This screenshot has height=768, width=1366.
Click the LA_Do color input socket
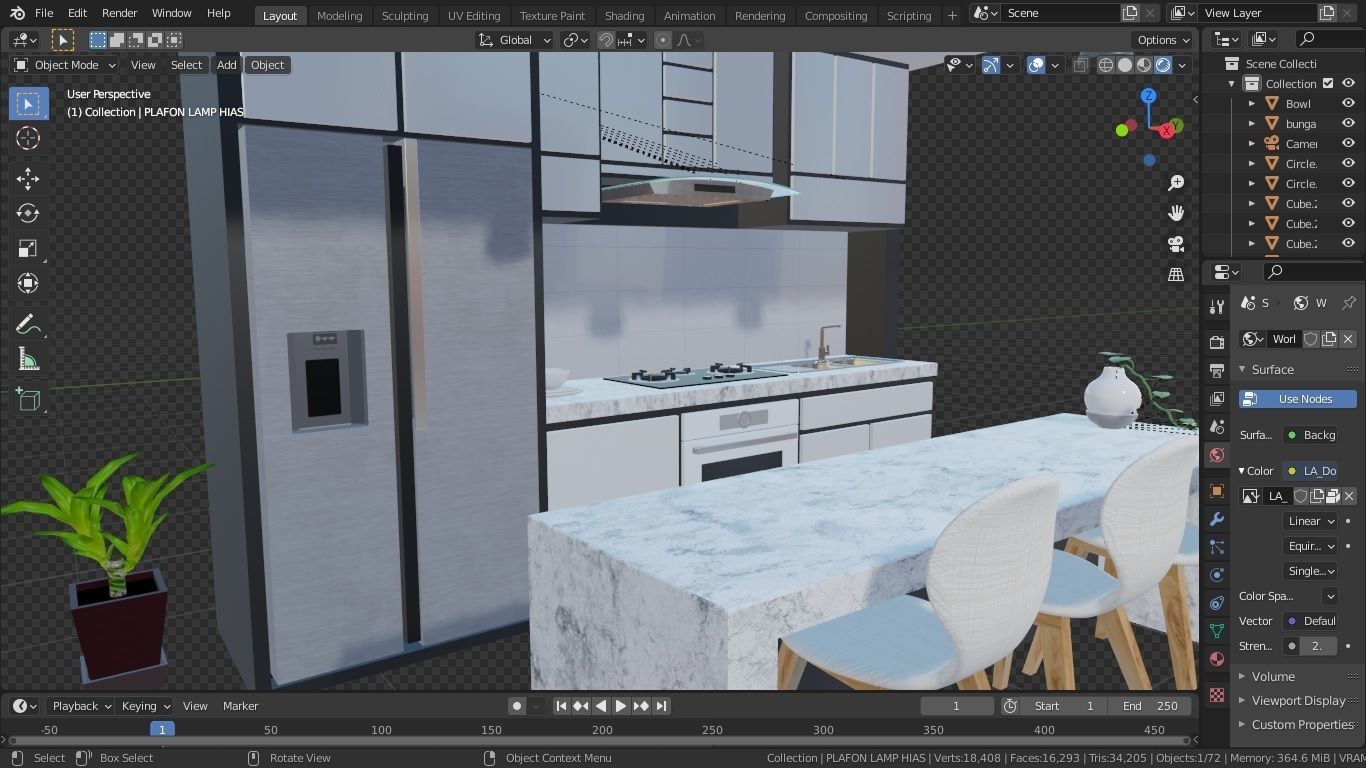coord(1311,471)
